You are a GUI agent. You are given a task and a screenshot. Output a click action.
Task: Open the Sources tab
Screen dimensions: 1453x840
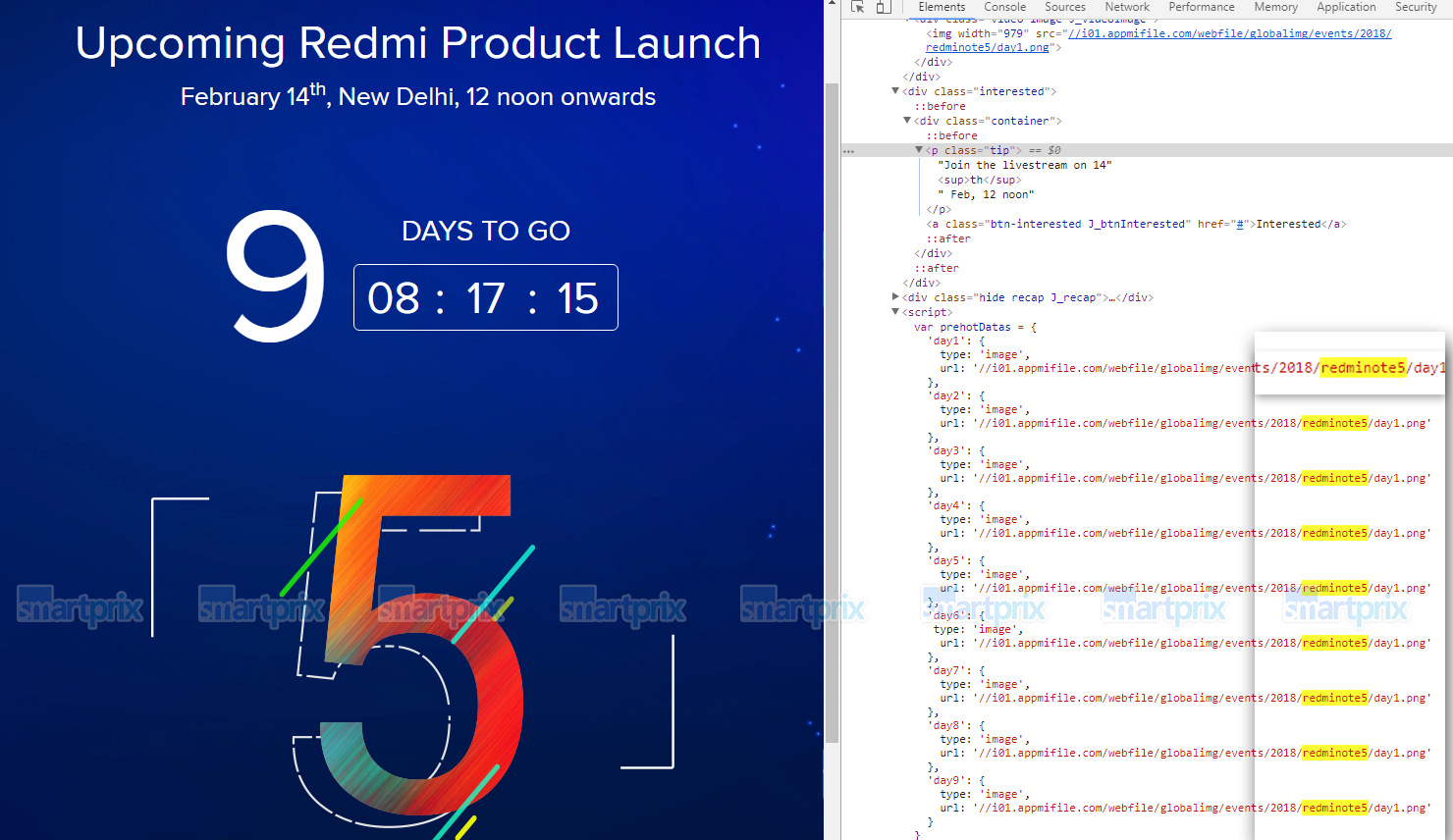click(1065, 7)
